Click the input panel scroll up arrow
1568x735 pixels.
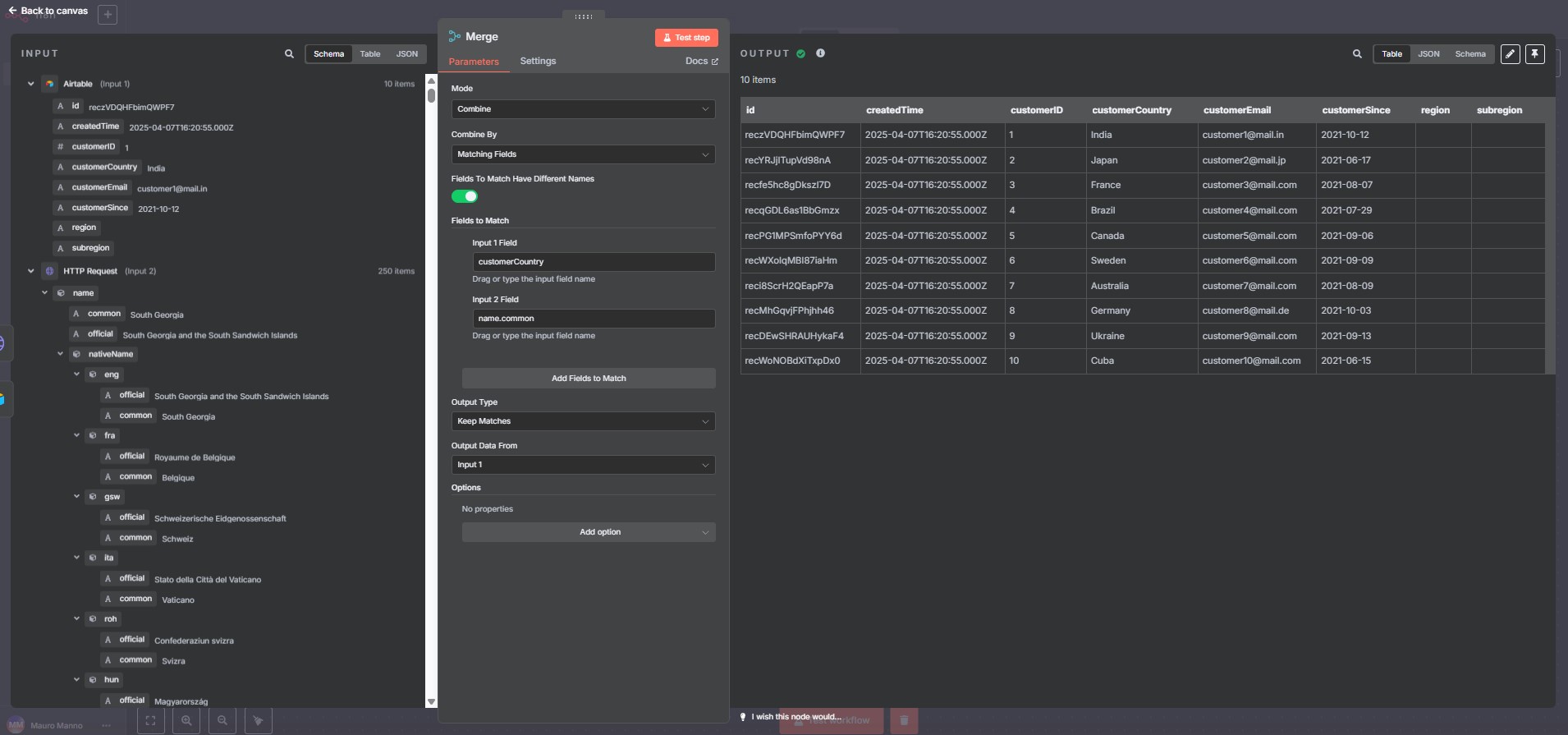(431, 80)
